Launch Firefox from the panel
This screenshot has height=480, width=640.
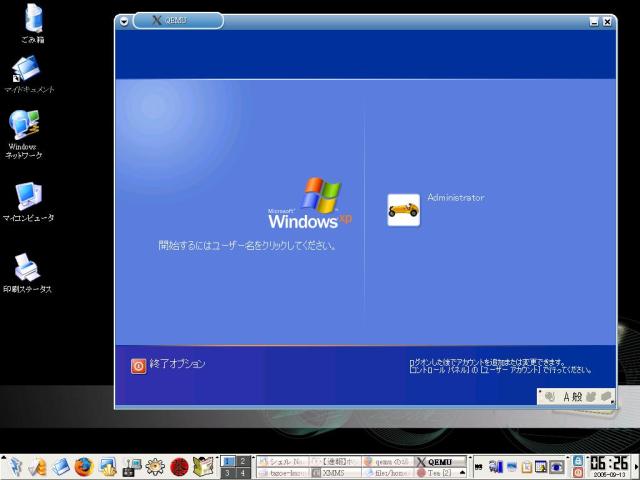click(x=84, y=467)
